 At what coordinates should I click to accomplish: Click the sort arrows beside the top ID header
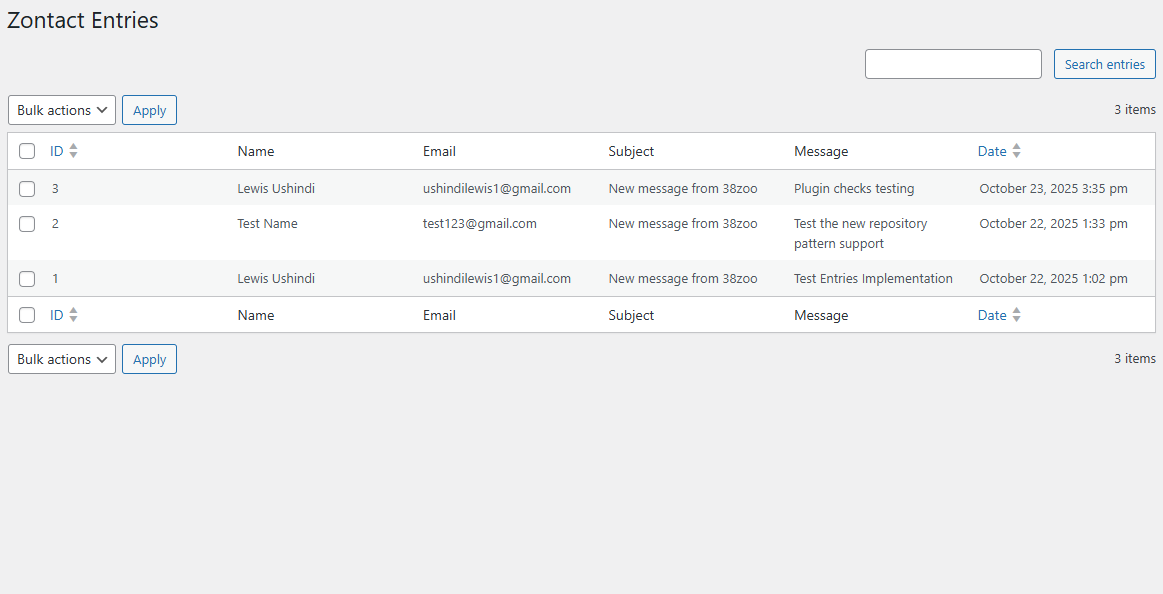point(74,150)
